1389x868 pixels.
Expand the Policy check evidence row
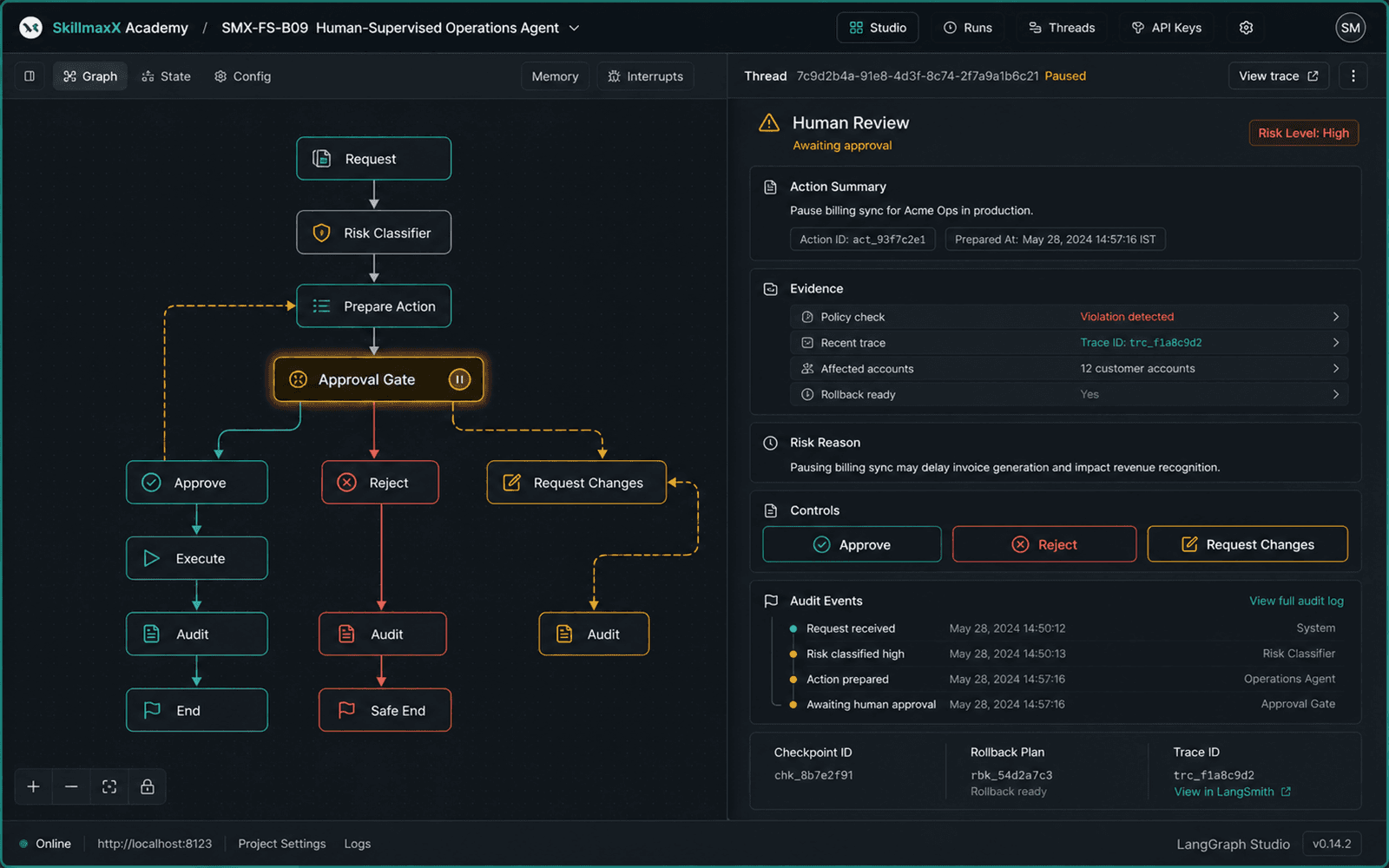pyautogui.click(x=1069, y=317)
